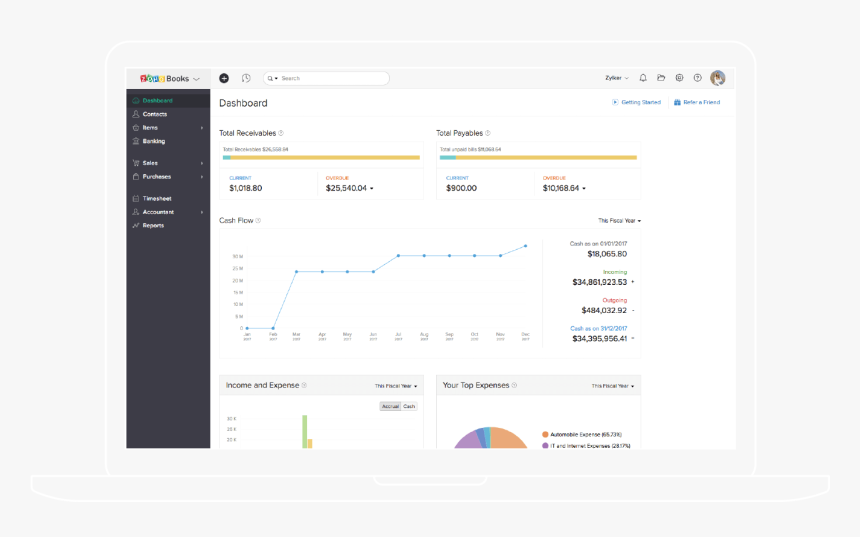Open search type dropdown arrow
Screen dimensions: 860x537
tap(276, 78)
